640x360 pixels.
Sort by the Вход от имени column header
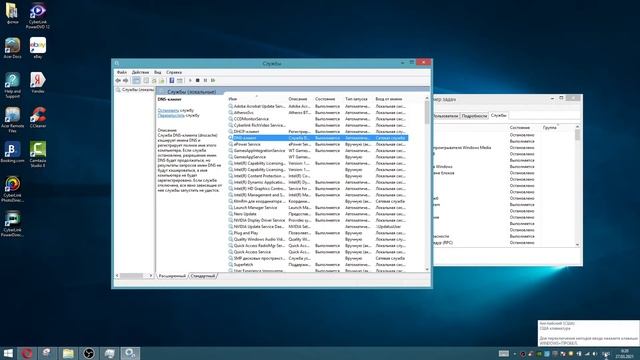[389, 99]
